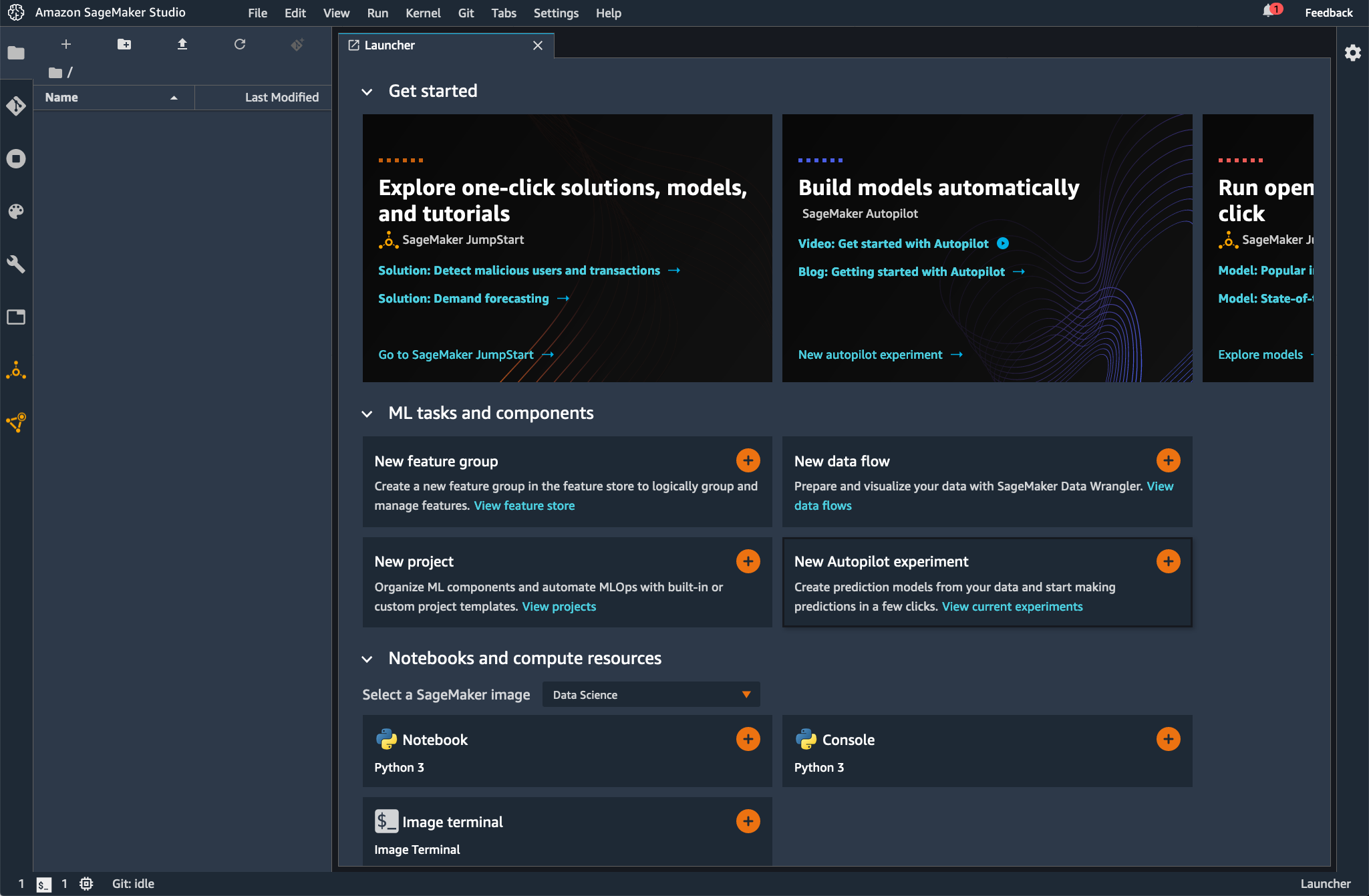The height and width of the screenshot is (896, 1369).
Task: Open the Help menu
Action: 609,13
